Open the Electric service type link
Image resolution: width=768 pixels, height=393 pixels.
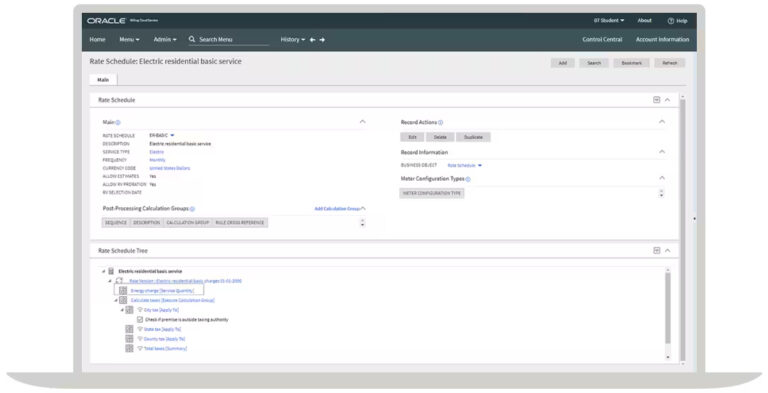click(157, 152)
